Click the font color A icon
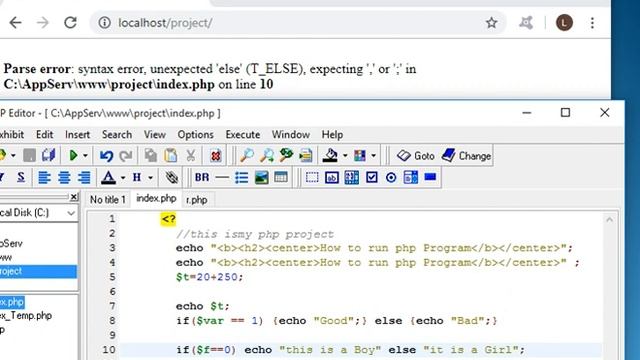The width and height of the screenshot is (640, 360). pyautogui.click(x=108, y=177)
